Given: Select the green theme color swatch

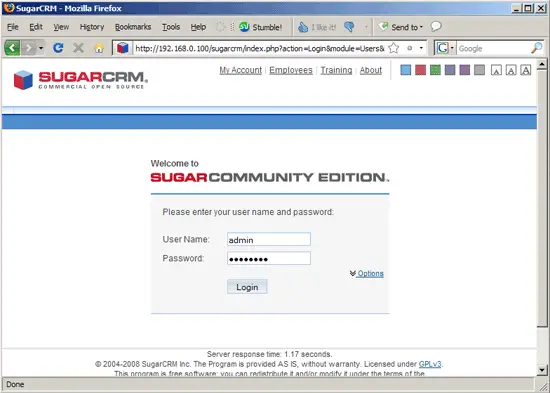Looking at the screenshot, I should pyautogui.click(x=435, y=70).
